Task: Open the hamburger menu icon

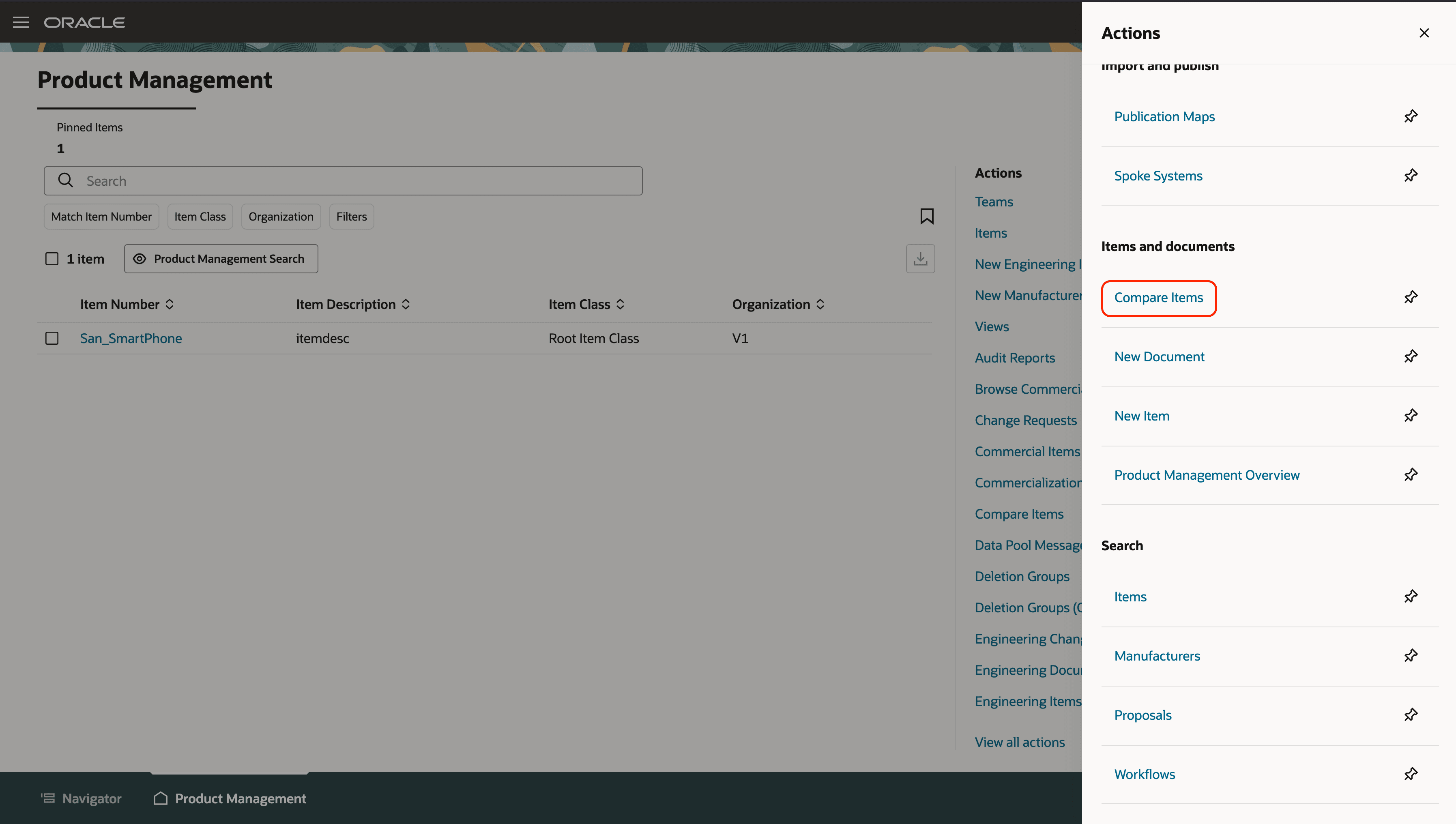Action: (21, 23)
